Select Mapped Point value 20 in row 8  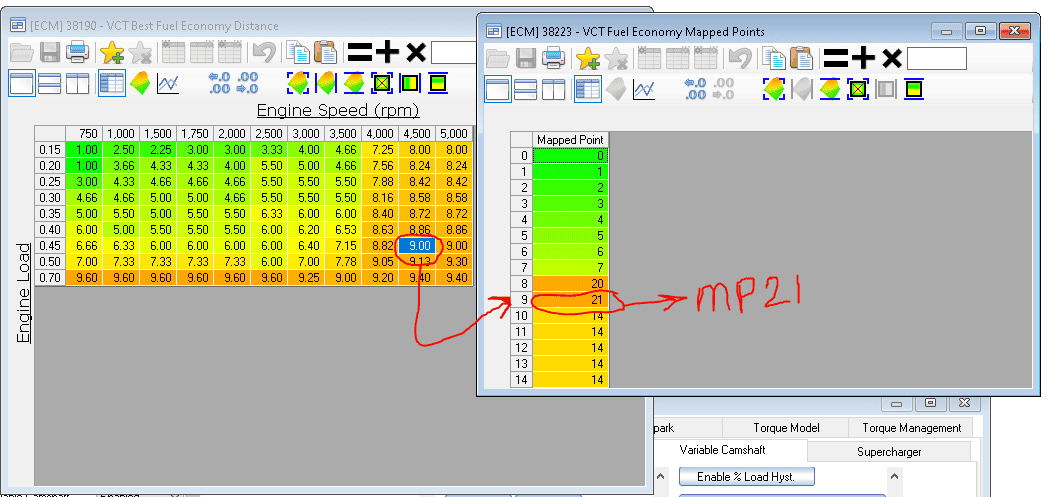571,284
